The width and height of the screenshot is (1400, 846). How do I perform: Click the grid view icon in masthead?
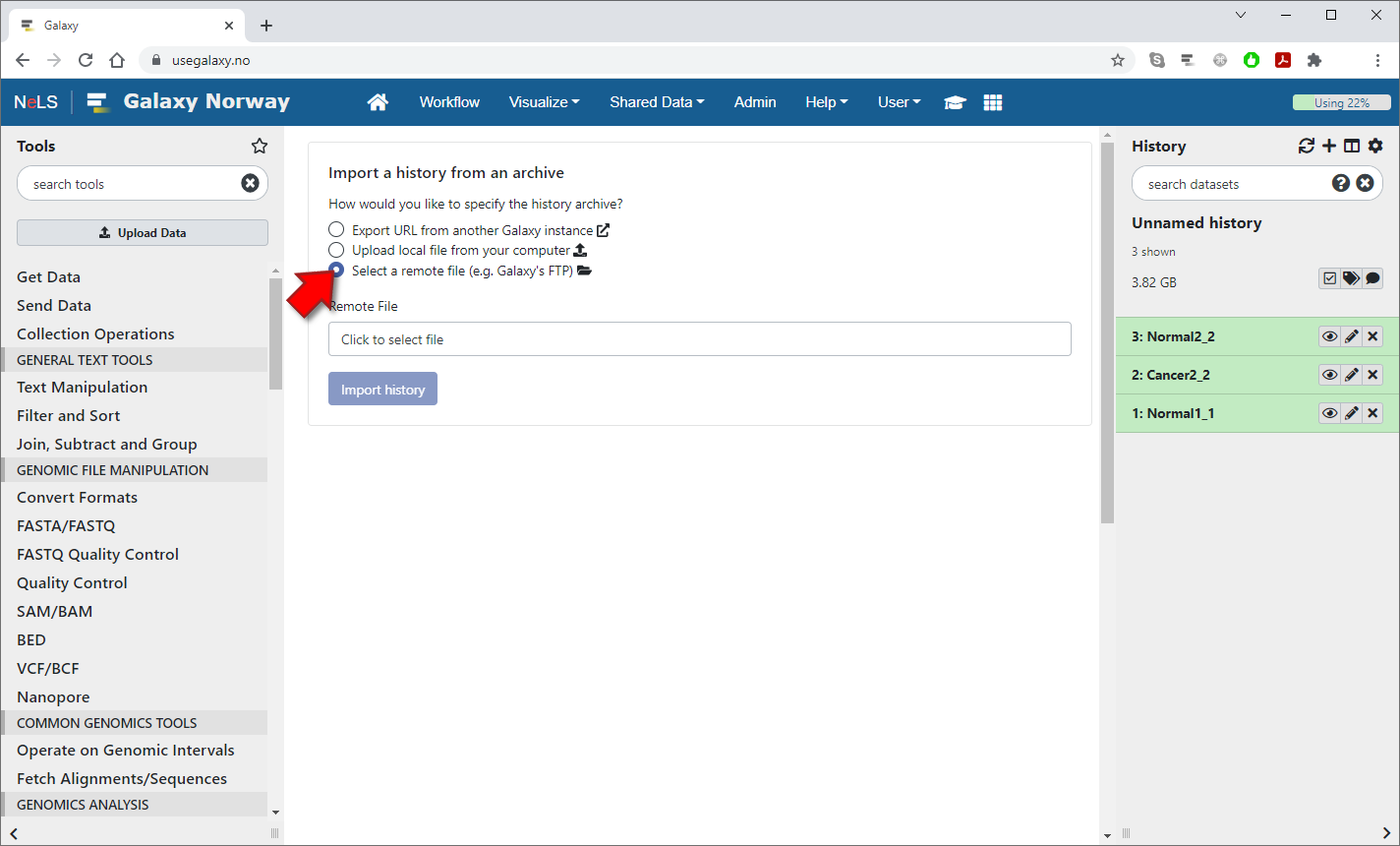(993, 102)
